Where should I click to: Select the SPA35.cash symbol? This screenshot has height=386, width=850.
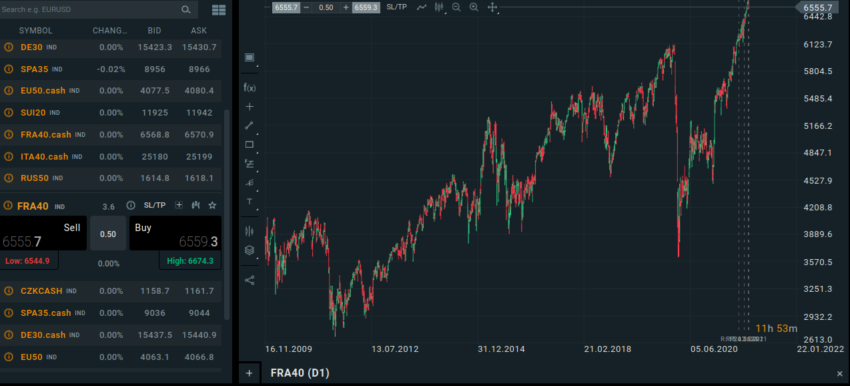coord(46,313)
